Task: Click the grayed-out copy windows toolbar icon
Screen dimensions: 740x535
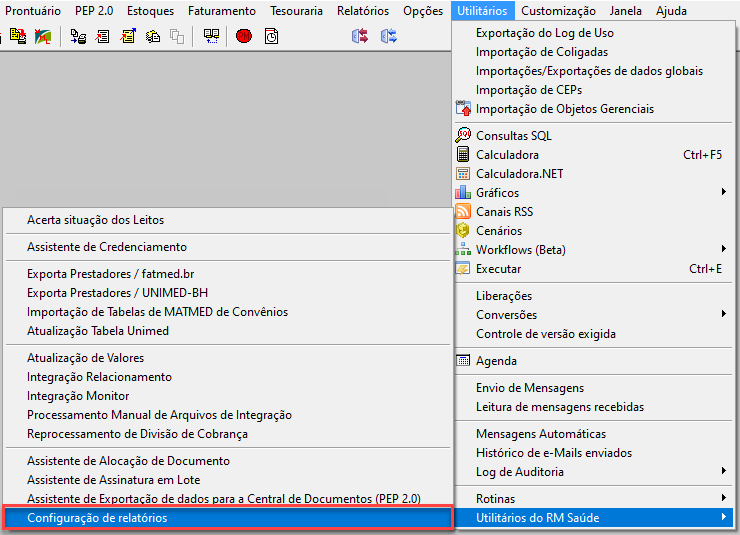Action: (177, 36)
